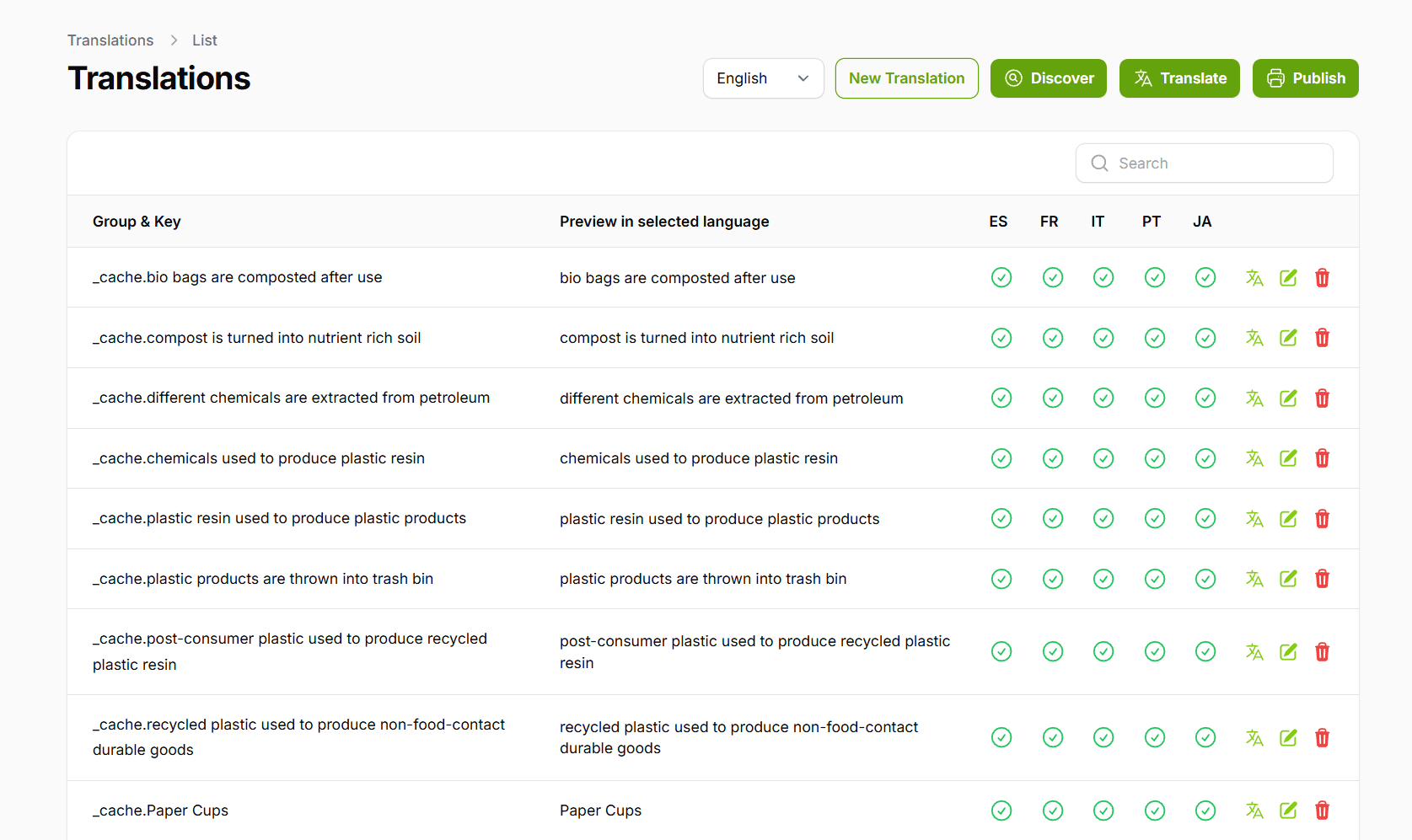
Task: Select preview 'compost is turned into nutrient rich soil'
Action: 696,338
